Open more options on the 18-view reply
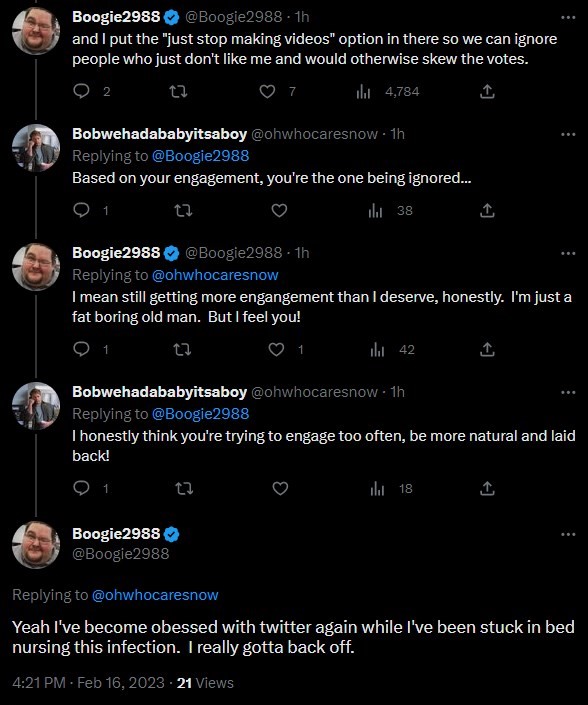This screenshot has width=588, height=705. 568,392
